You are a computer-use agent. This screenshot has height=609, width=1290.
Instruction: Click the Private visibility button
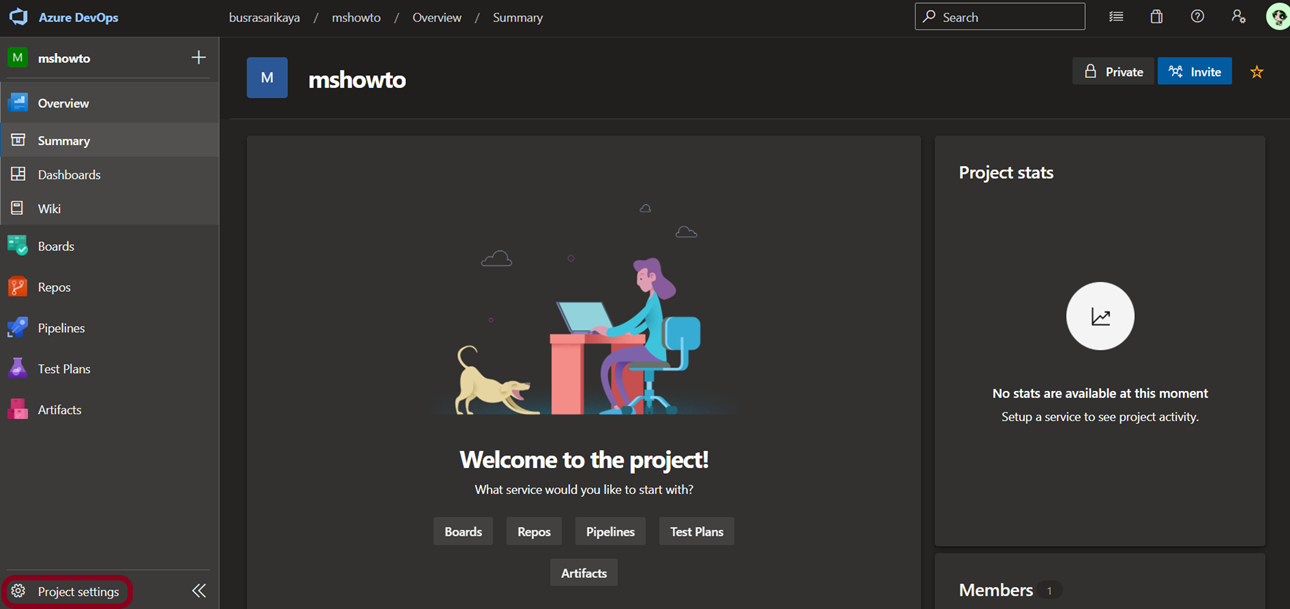(1113, 71)
